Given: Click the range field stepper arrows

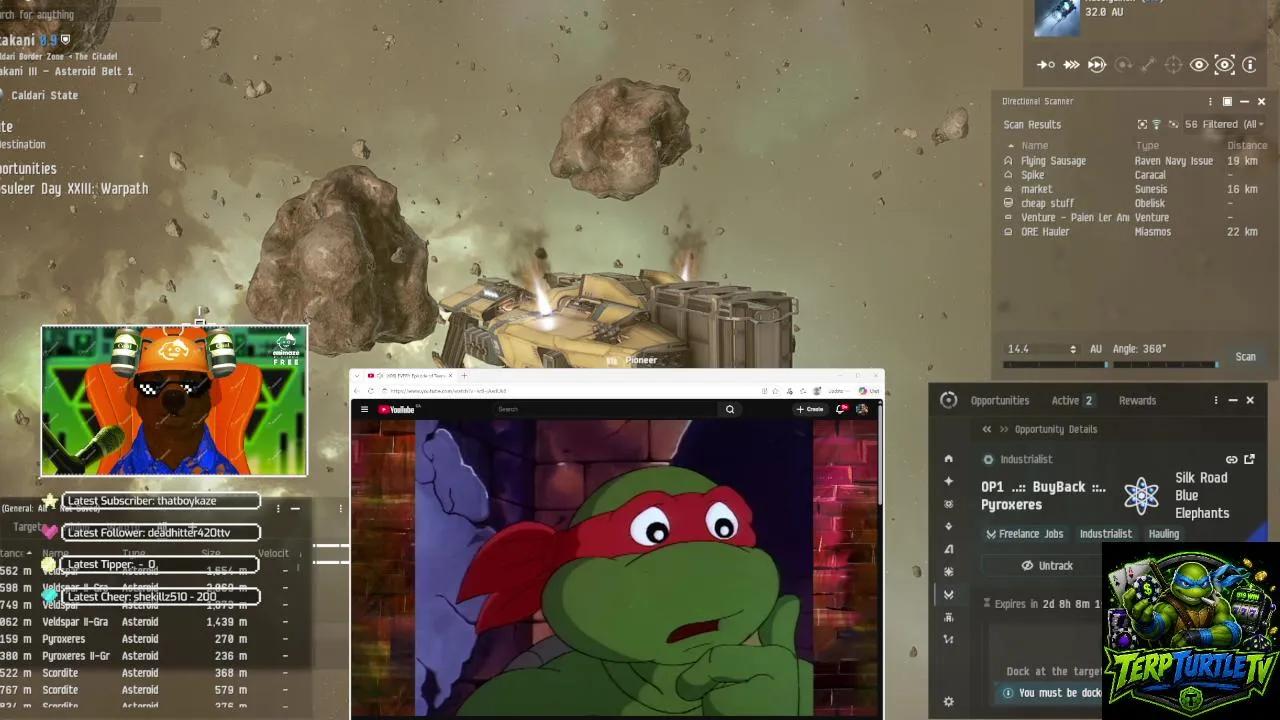Looking at the screenshot, I should click(x=1073, y=349).
